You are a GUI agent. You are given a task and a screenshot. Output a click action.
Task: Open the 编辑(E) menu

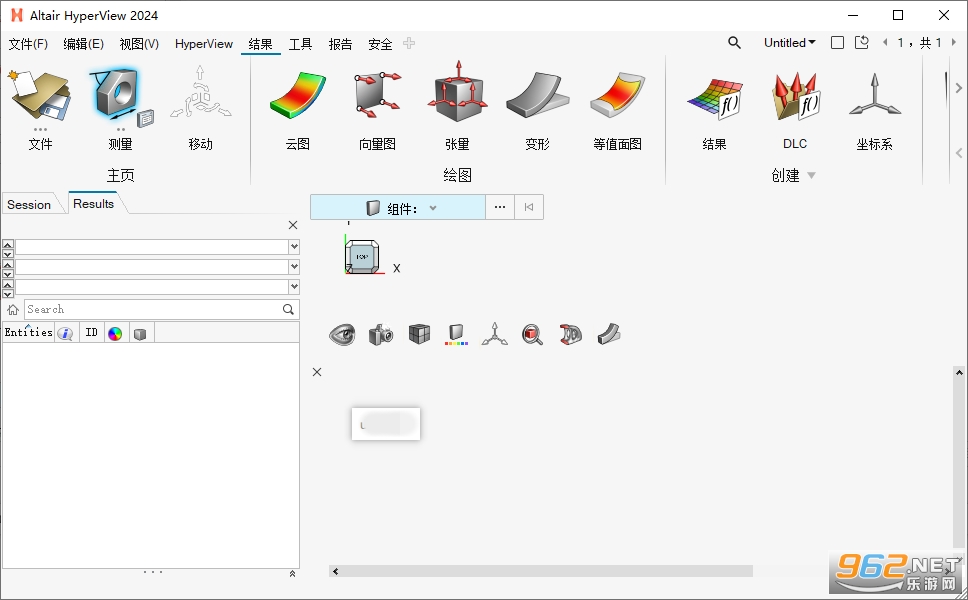83,44
